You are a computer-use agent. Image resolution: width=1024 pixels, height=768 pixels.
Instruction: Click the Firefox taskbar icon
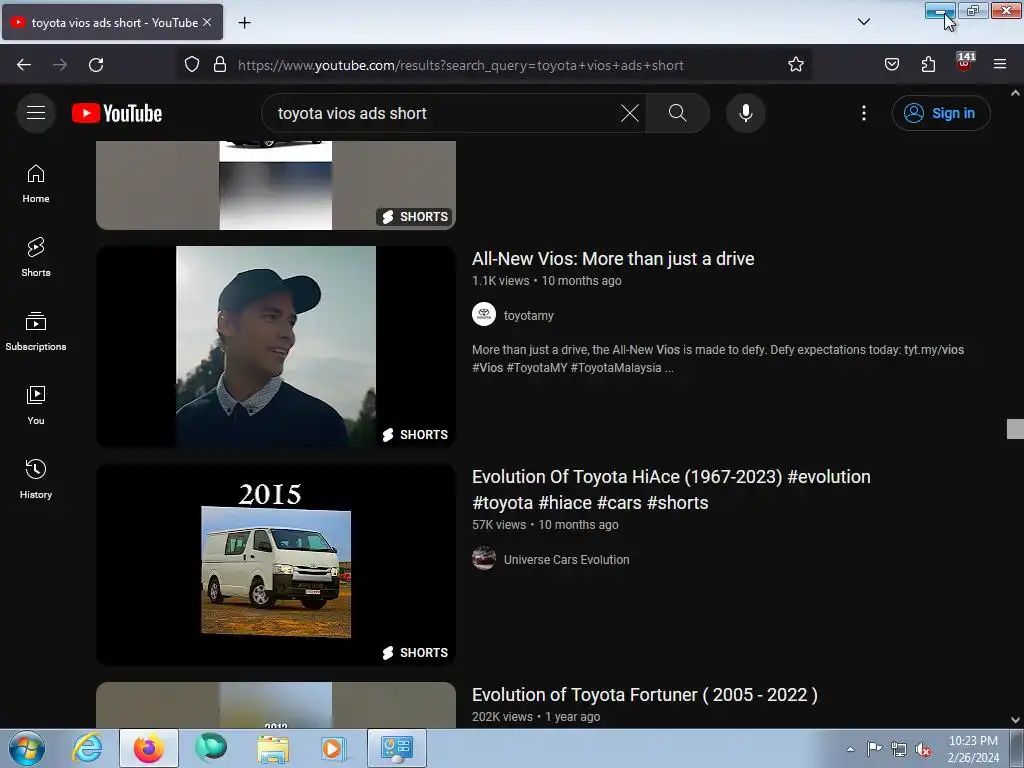point(149,748)
